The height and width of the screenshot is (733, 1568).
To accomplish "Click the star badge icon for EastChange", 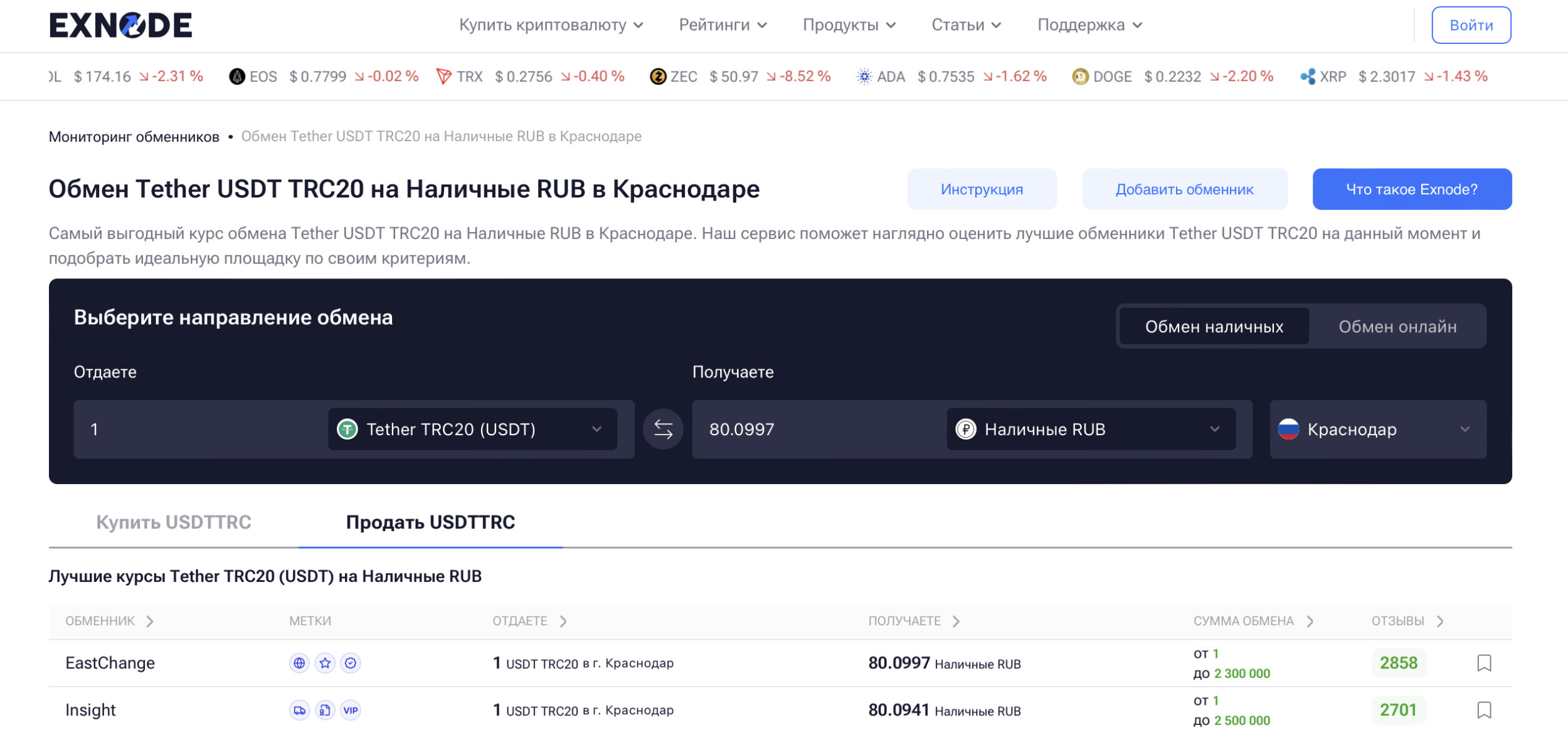I will (325, 663).
